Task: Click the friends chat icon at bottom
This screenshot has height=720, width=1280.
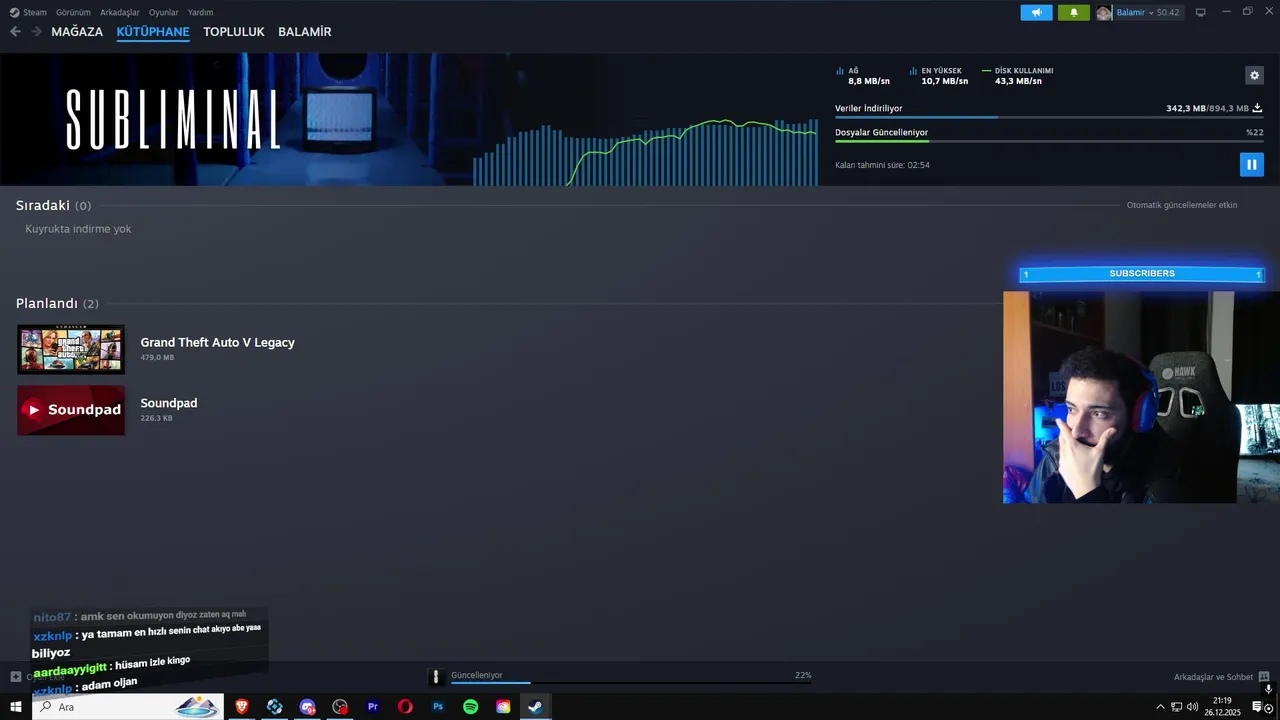Action: click(x=1264, y=677)
